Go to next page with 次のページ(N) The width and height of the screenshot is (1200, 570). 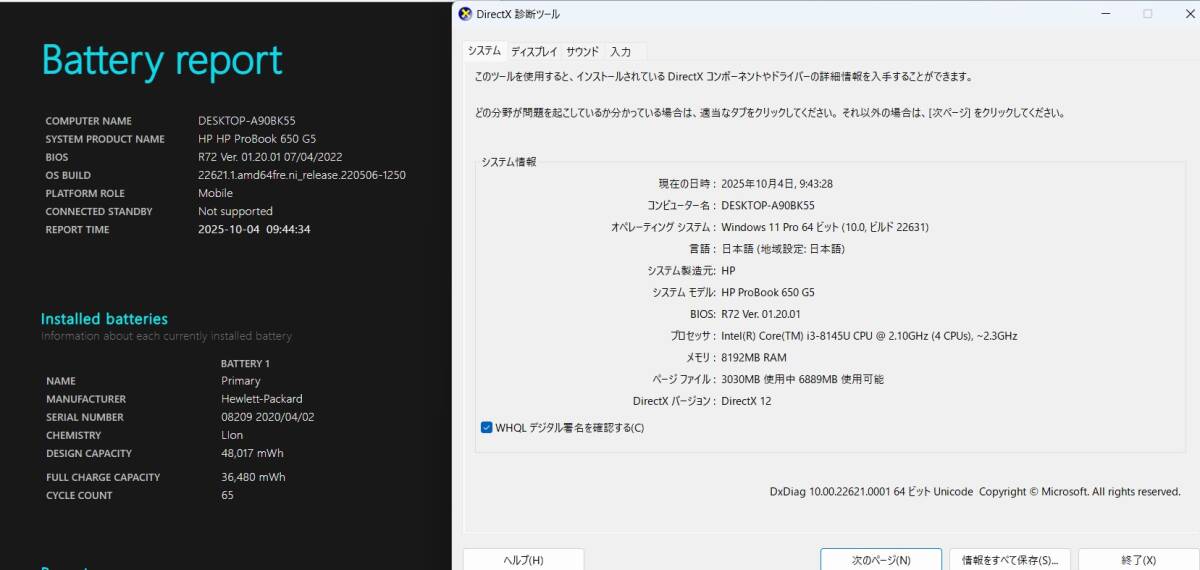click(x=881, y=560)
